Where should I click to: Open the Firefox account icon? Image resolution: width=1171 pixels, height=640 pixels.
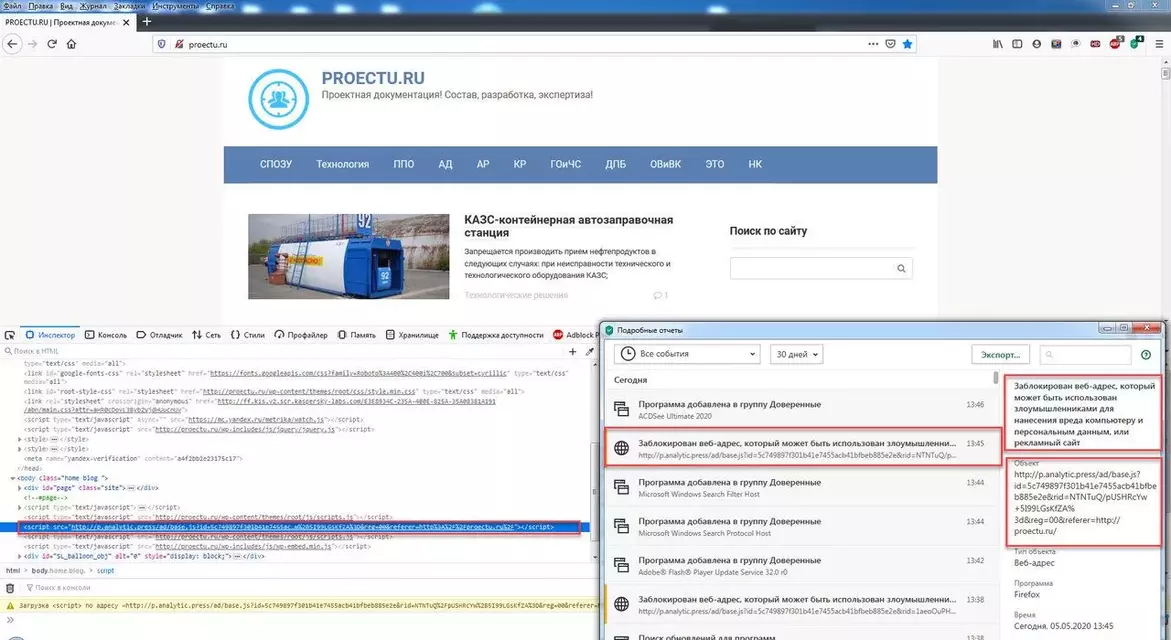pyautogui.click(x=1037, y=44)
